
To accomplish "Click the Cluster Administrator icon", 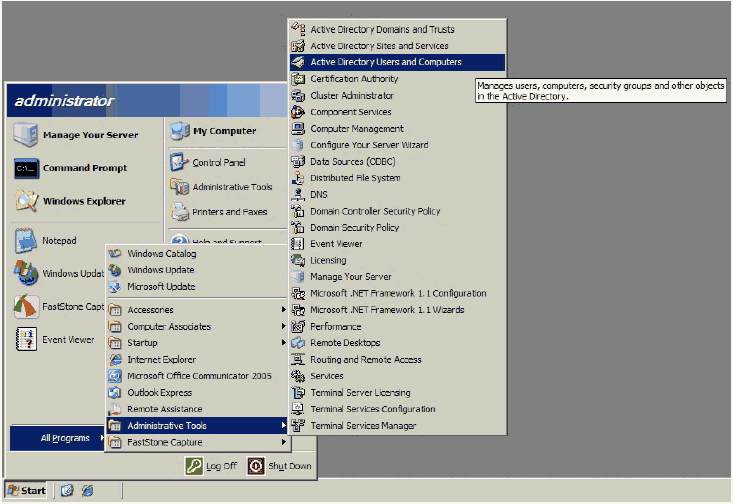I will 298,95.
